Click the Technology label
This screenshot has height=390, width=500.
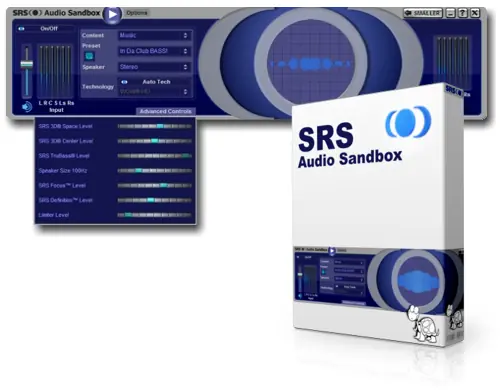pyautogui.click(x=98, y=87)
